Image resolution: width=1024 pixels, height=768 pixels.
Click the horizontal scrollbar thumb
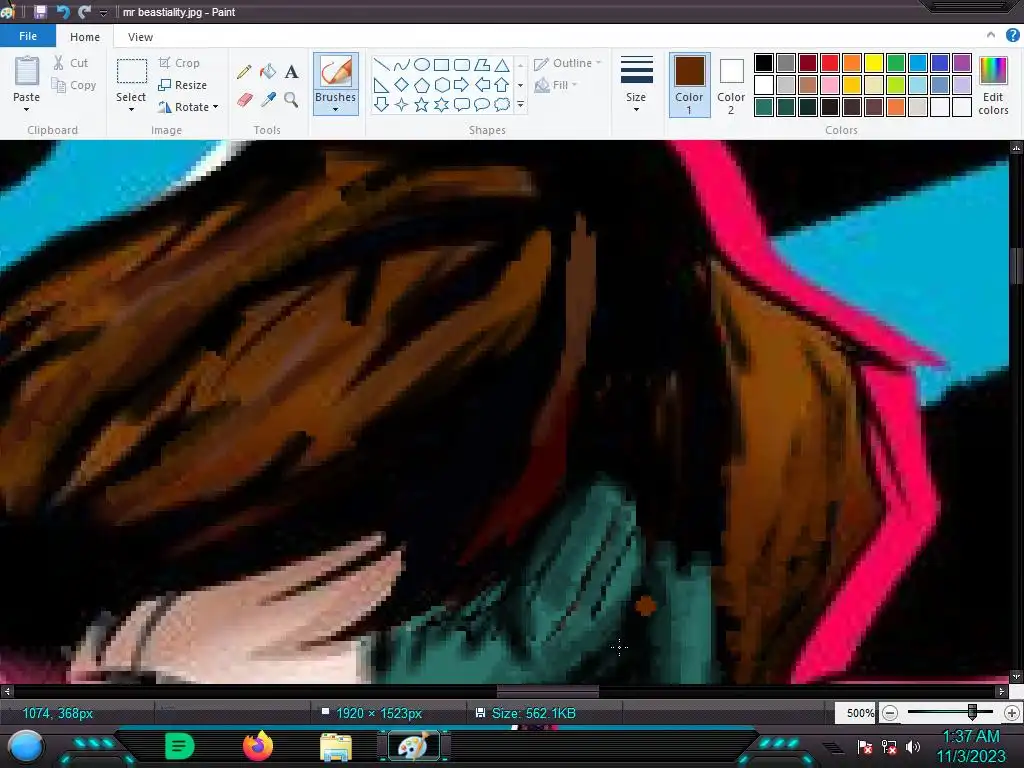click(x=548, y=691)
